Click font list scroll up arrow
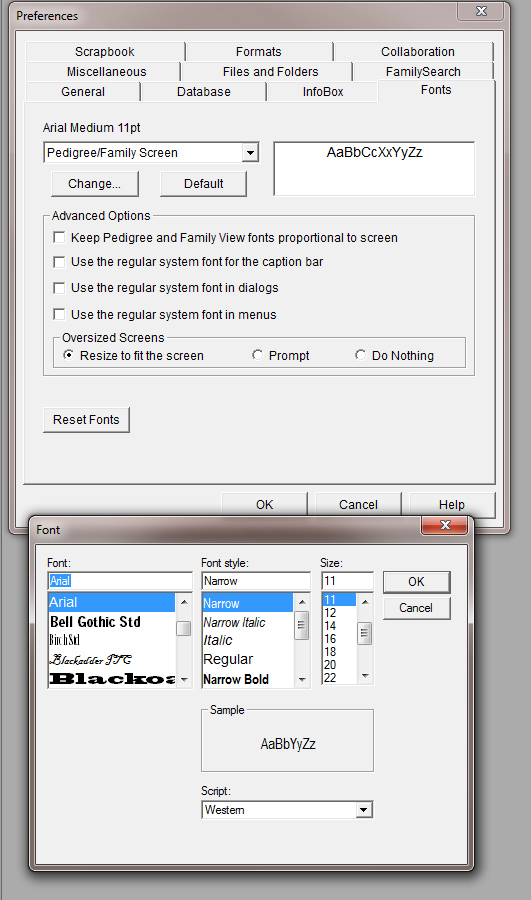The height and width of the screenshot is (900, 531). point(184,602)
